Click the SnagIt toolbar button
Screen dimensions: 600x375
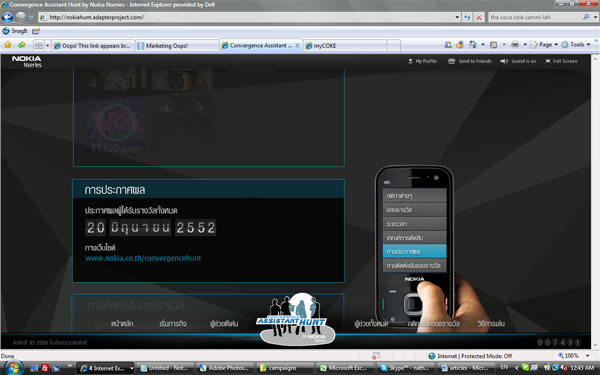click(15, 31)
